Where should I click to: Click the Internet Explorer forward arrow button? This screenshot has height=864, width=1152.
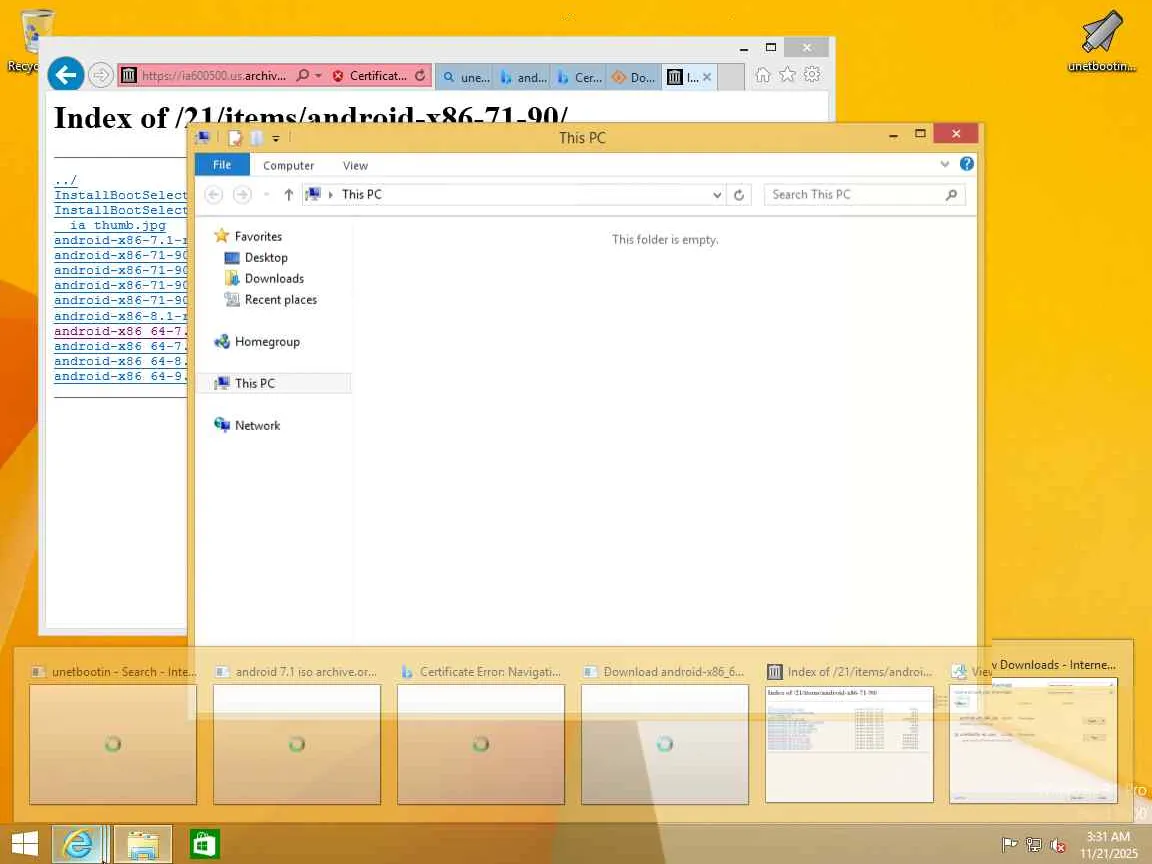pos(101,75)
